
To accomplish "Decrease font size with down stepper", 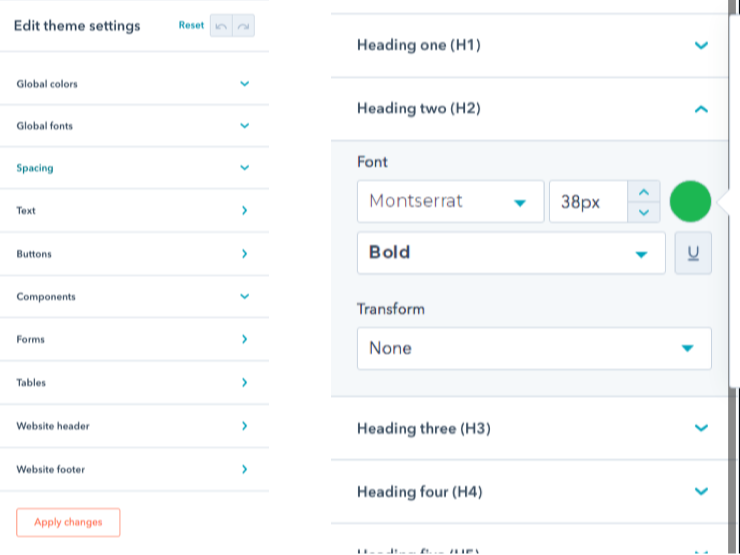I will click(x=644, y=212).
